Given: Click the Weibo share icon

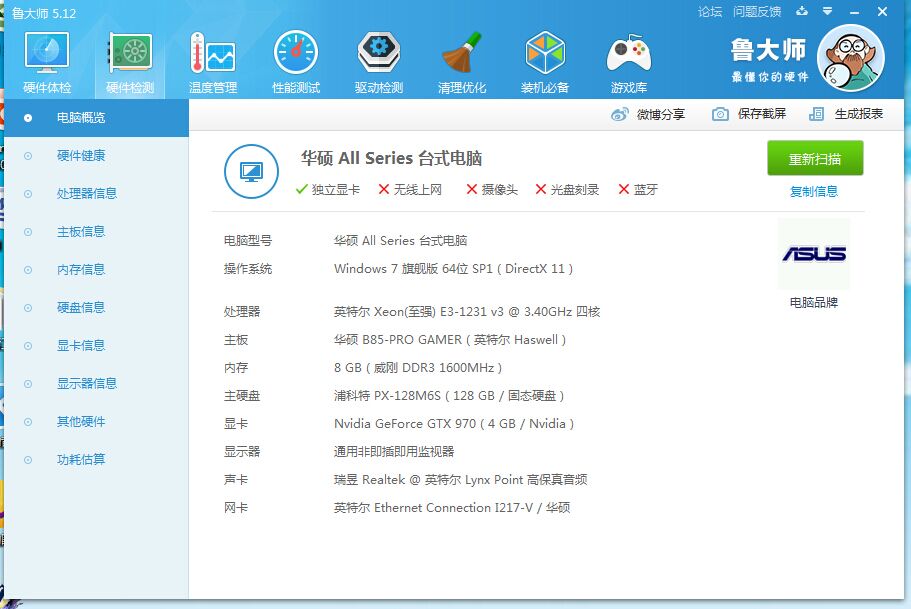Looking at the screenshot, I should tap(620, 114).
